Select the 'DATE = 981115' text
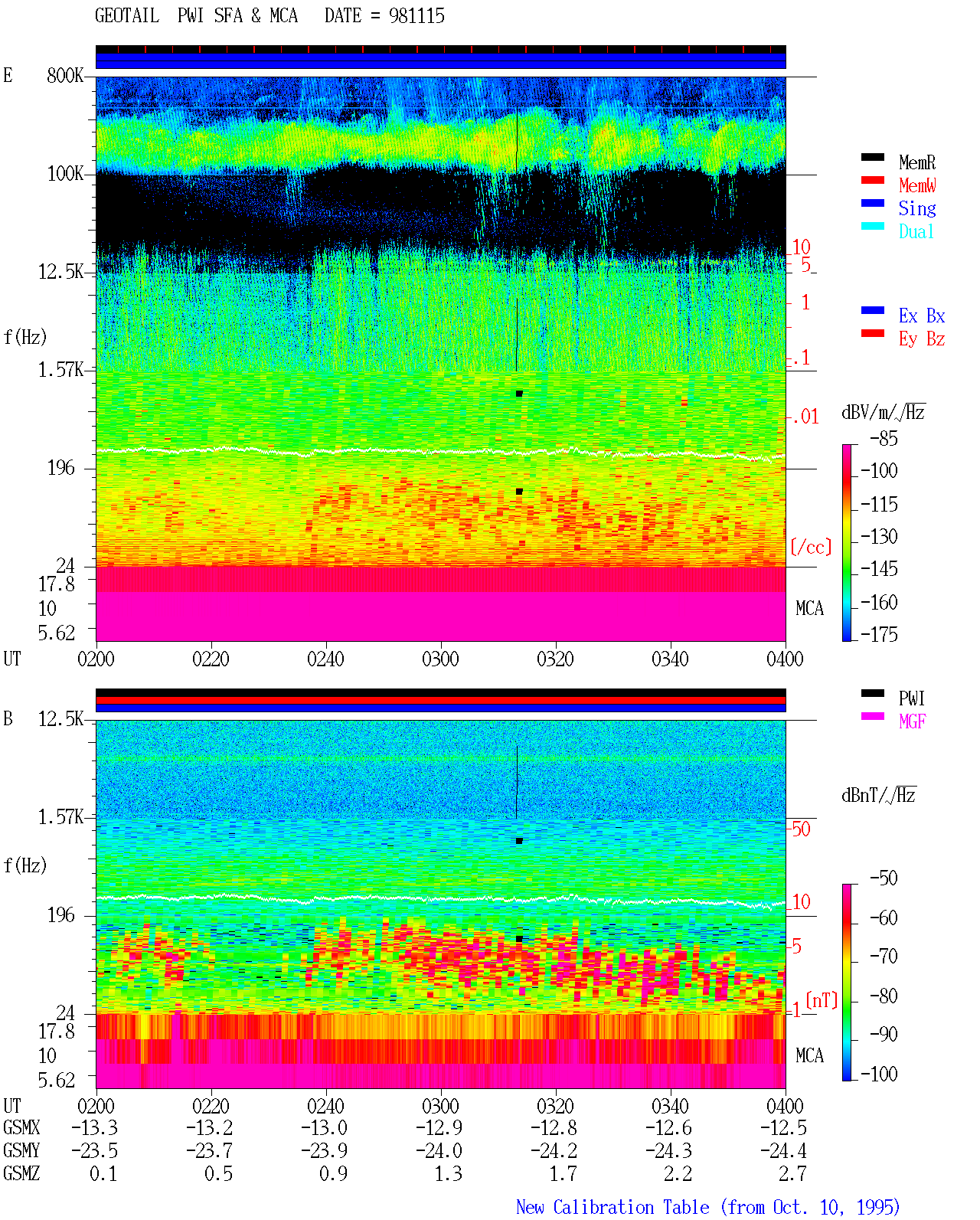This screenshot has height=1220, width=980. point(384,16)
